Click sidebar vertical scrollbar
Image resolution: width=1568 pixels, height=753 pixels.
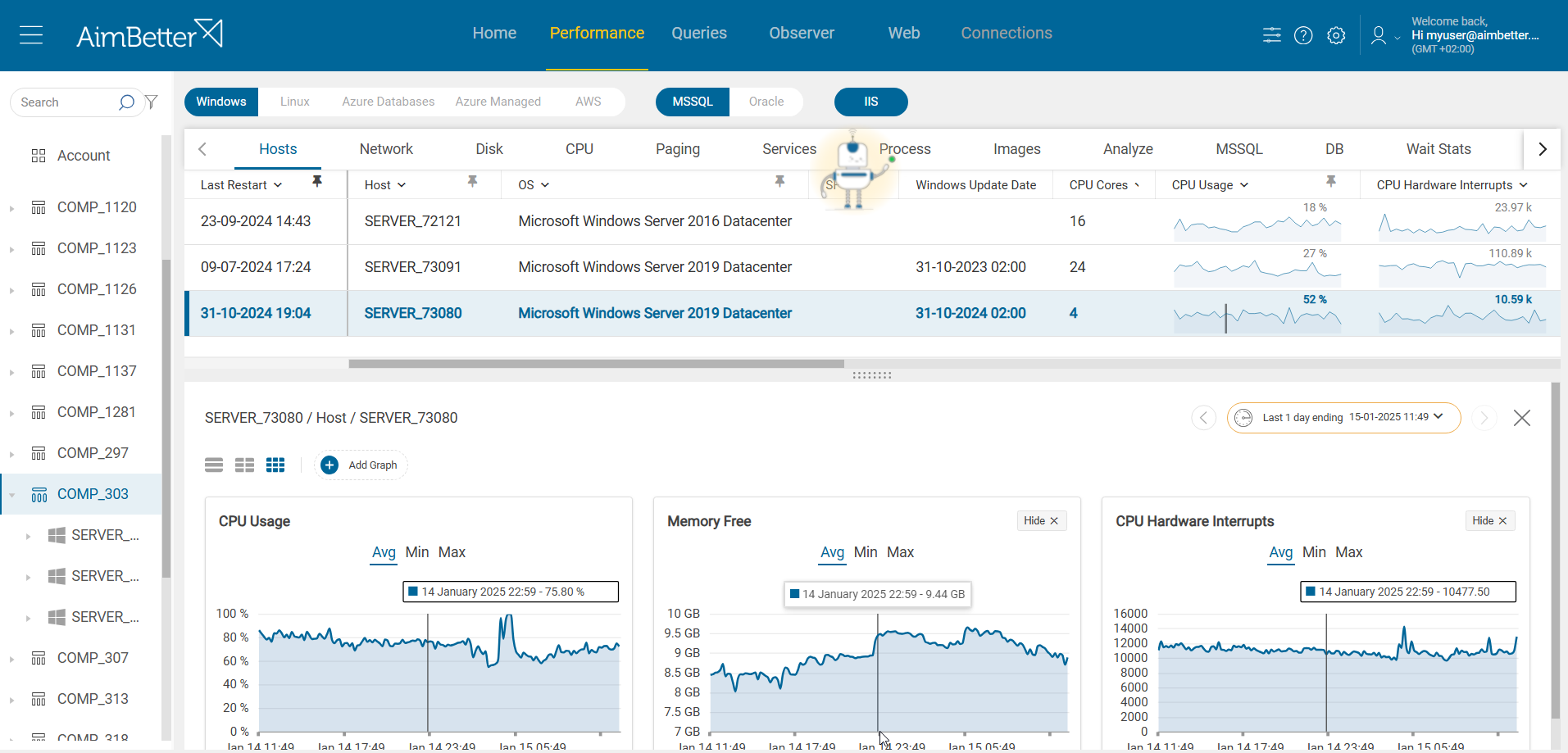[x=166, y=418]
